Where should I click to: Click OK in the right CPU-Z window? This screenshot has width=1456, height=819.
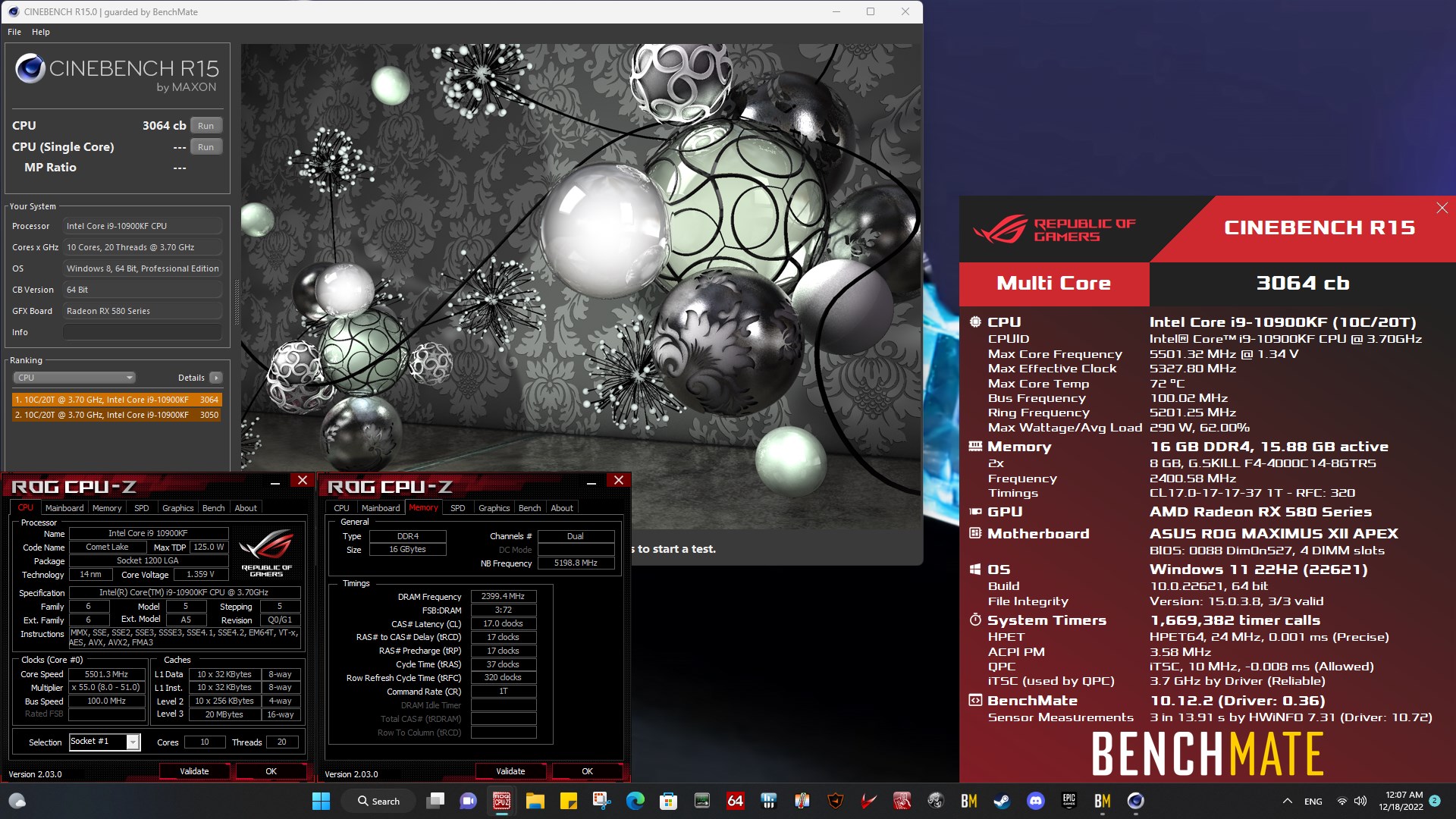(x=587, y=771)
